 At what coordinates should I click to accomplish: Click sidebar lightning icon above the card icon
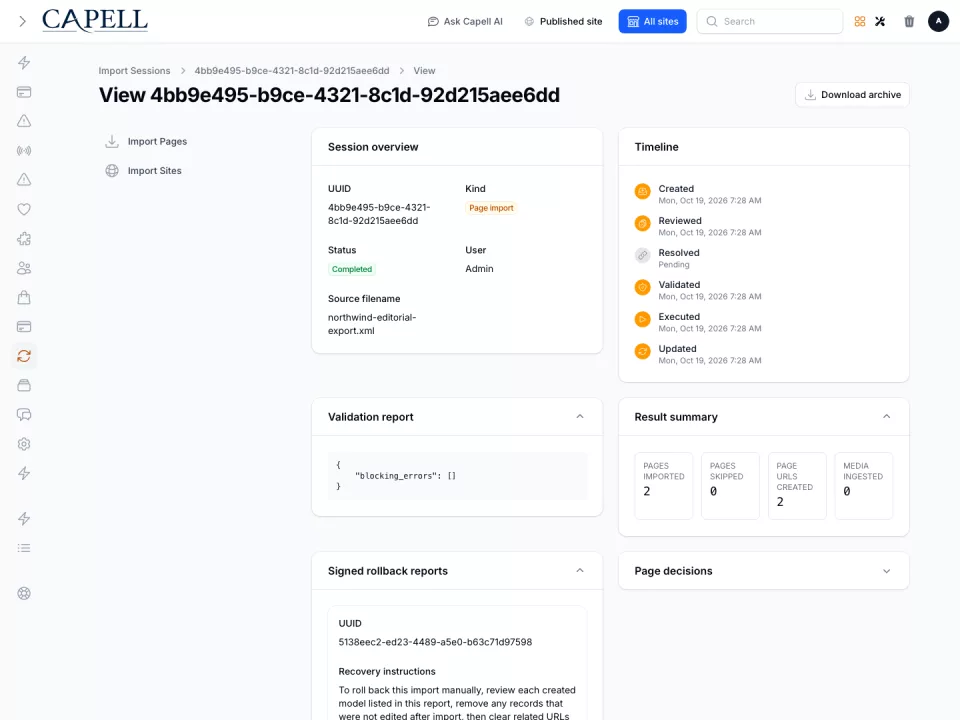(24, 62)
